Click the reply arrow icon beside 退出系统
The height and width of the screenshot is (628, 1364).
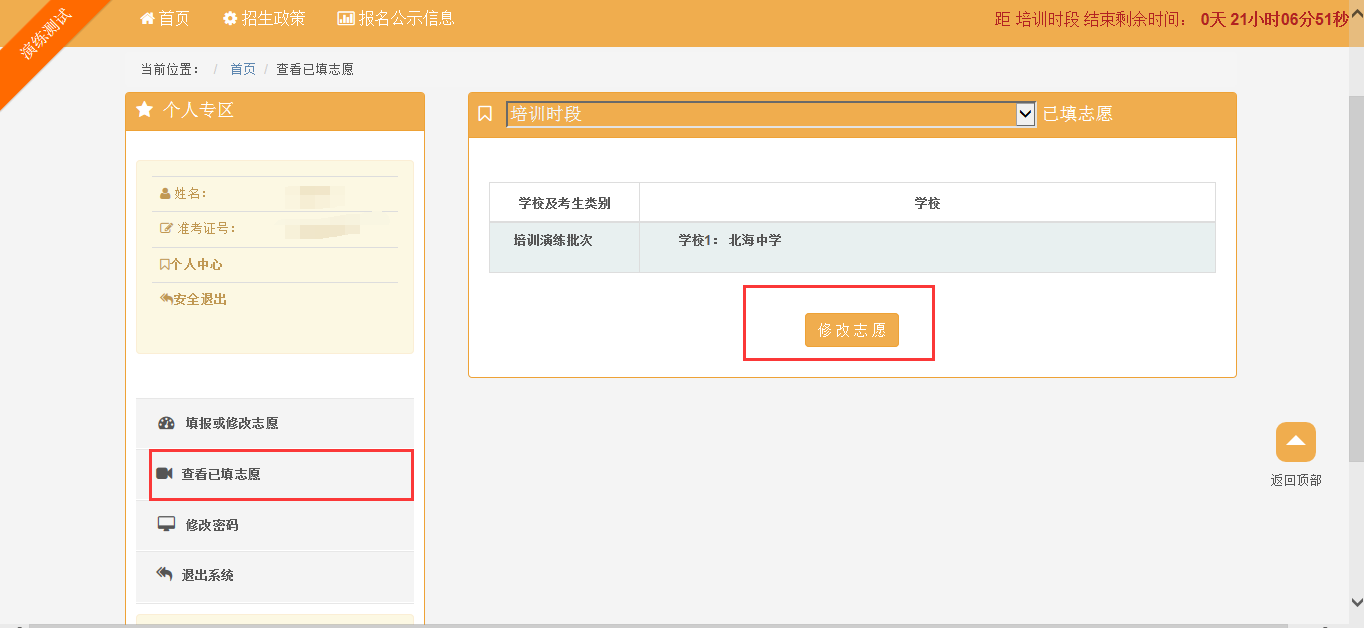click(x=165, y=575)
